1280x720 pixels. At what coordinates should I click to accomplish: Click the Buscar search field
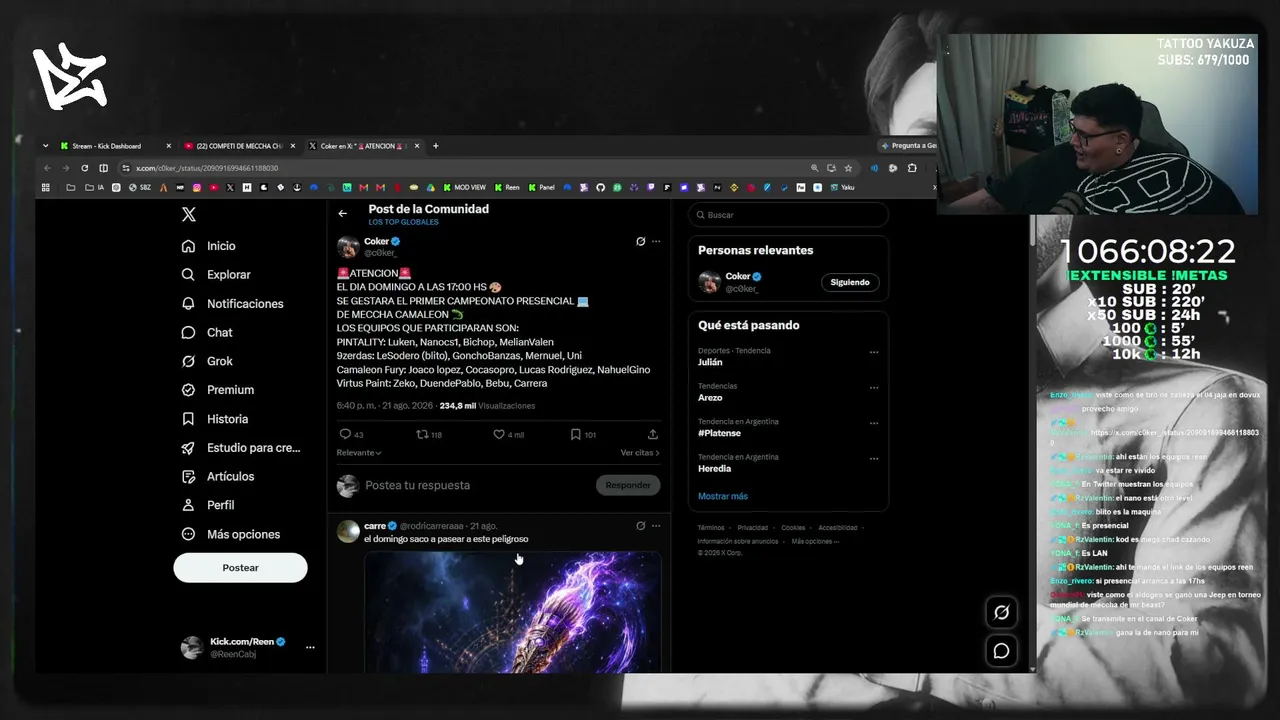tap(788, 215)
